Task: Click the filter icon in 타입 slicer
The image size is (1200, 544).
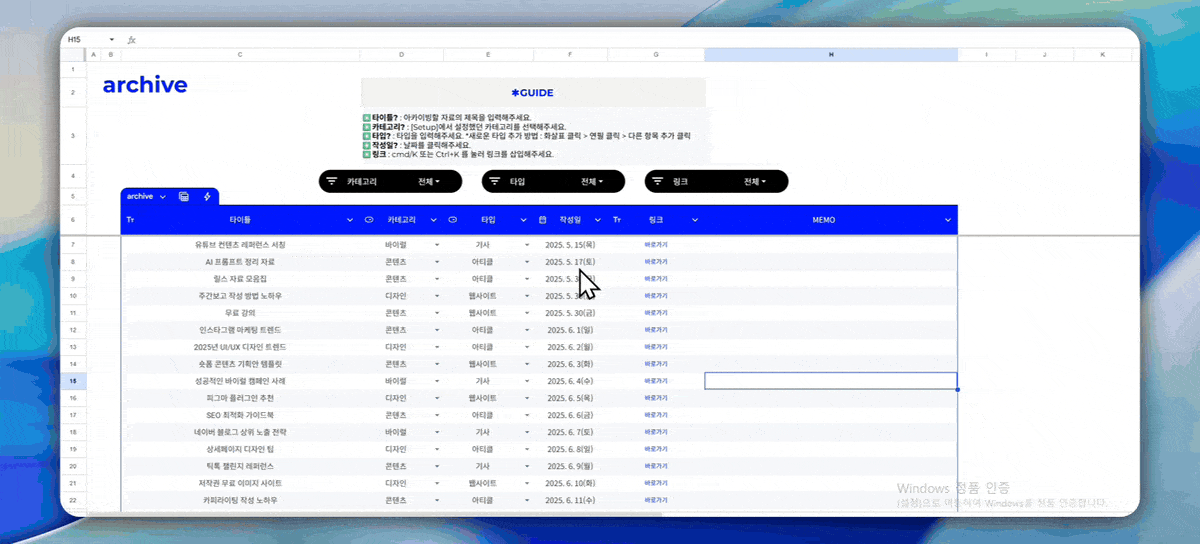Action: pyautogui.click(x=495, y=182)
